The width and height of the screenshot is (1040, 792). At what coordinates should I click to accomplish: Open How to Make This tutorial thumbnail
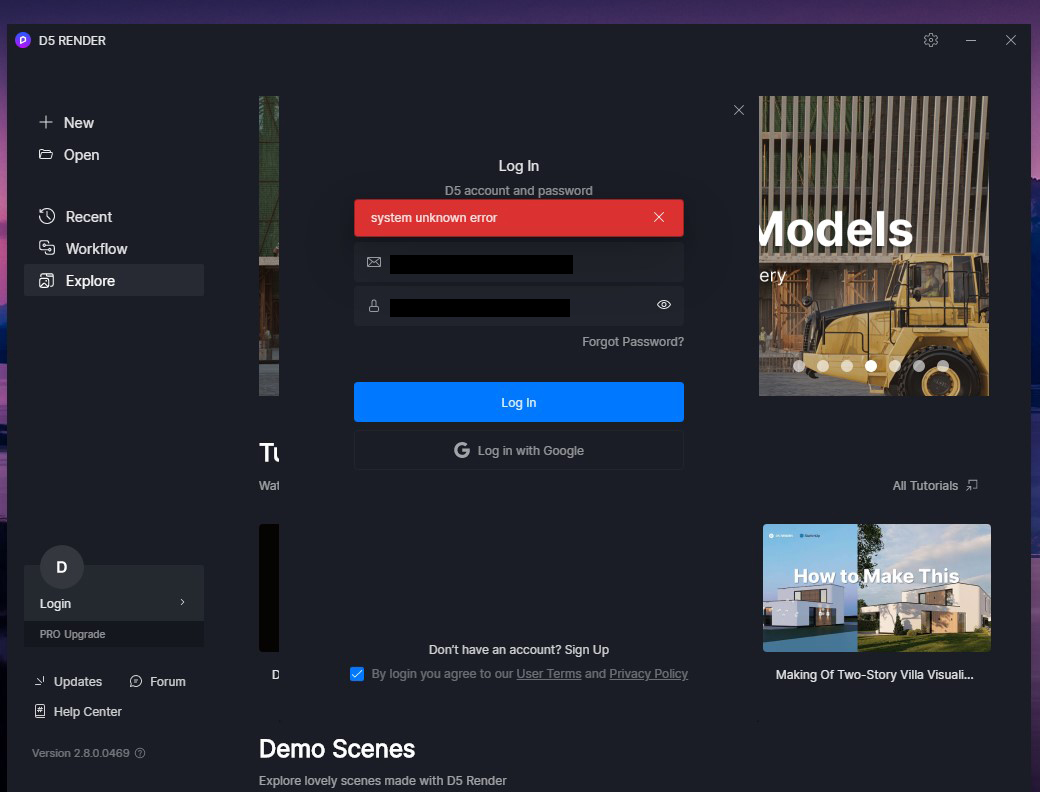tap(877, 588)
